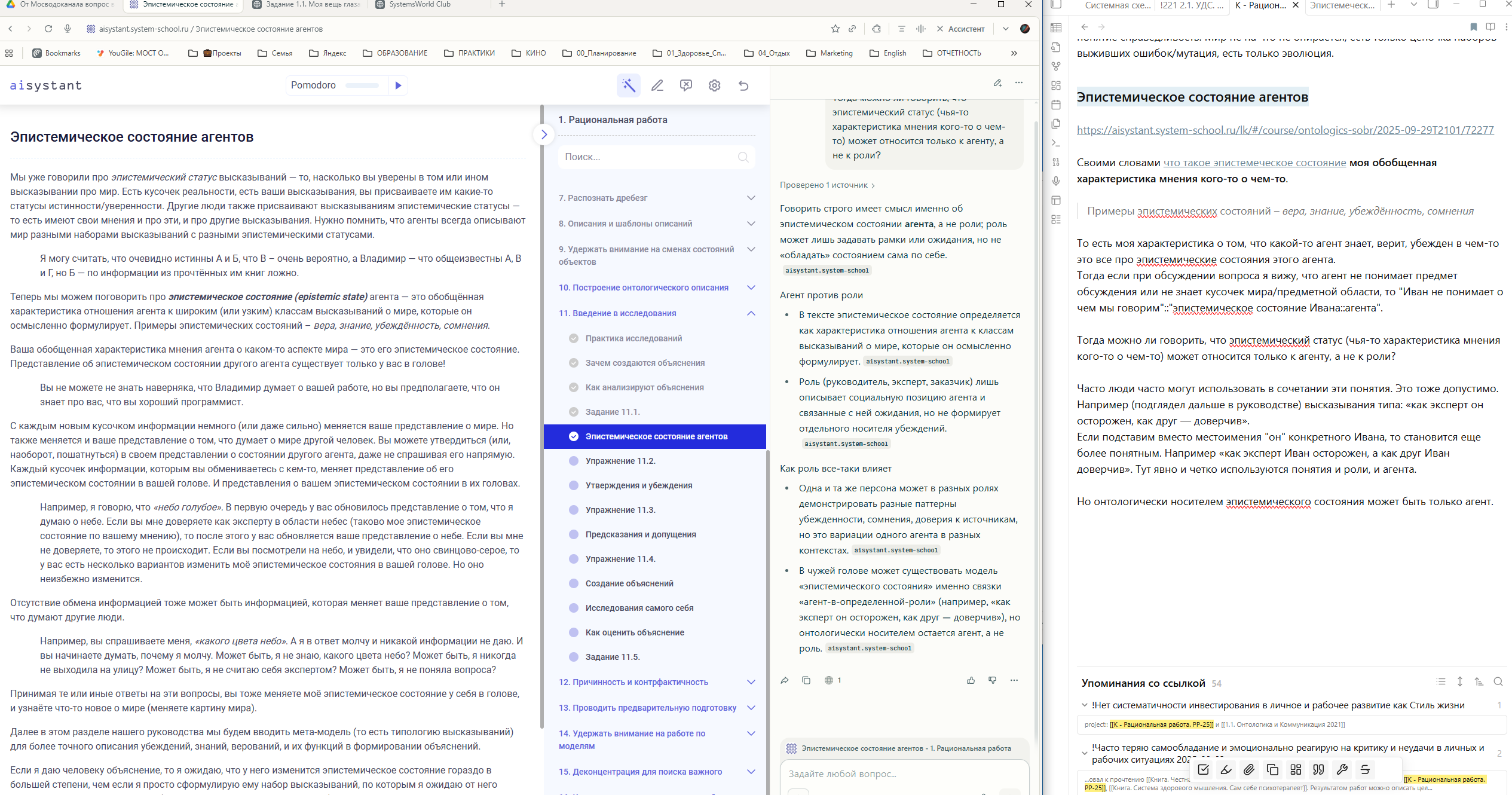The height and width of the screenshot is (795, 1512).
Task: Collapse section 11. Введение в исследования
Action: click(751, 313)
